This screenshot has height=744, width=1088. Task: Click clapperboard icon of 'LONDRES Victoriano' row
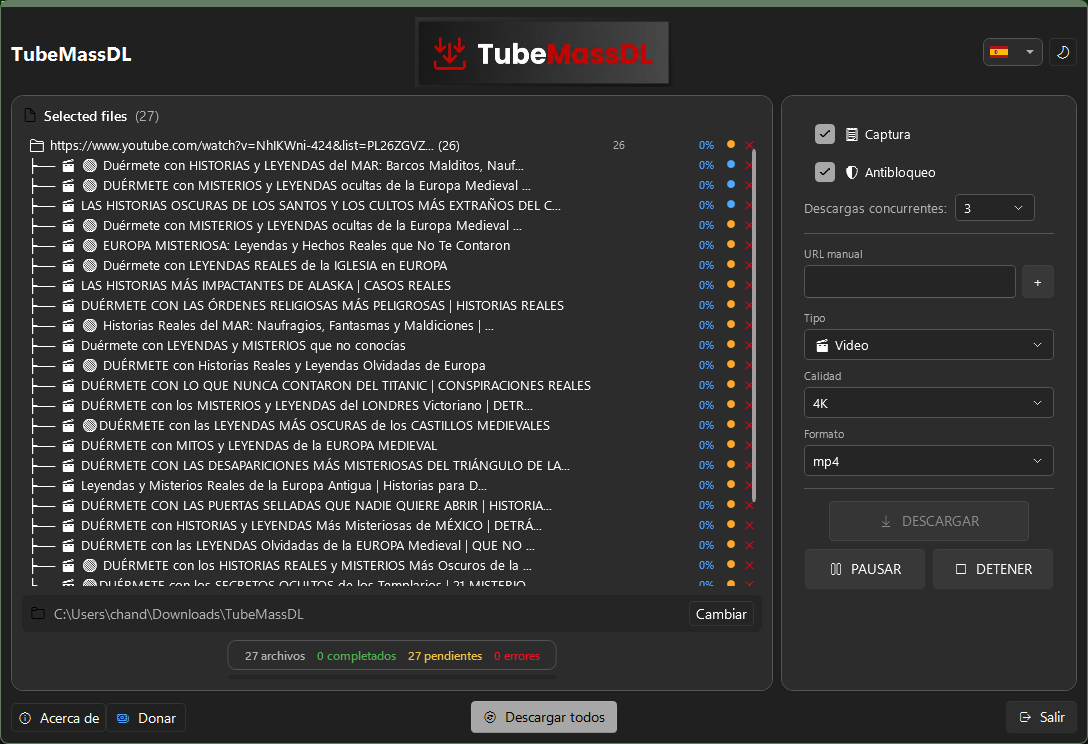68,406
